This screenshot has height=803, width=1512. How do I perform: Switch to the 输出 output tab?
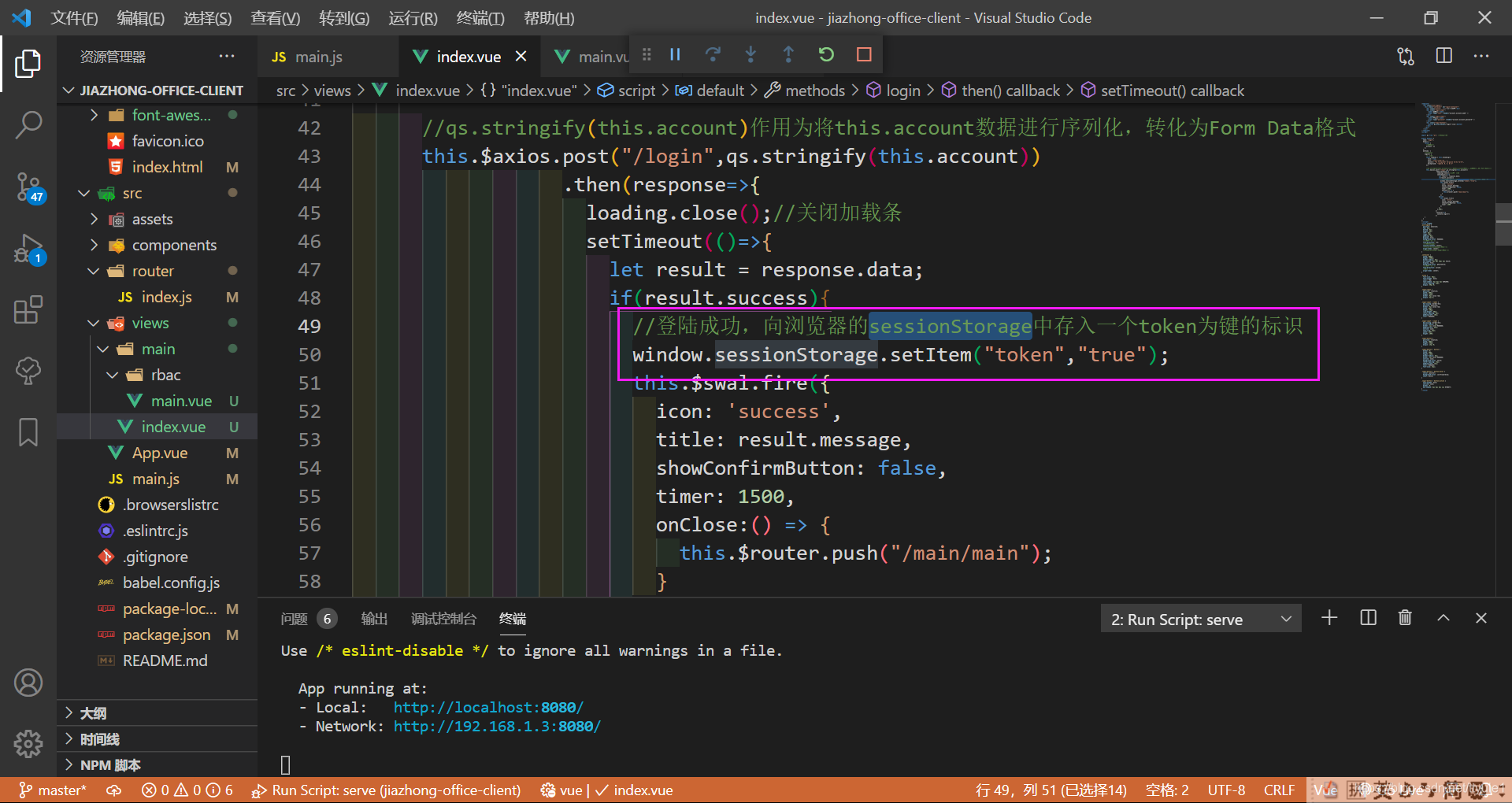374,619
